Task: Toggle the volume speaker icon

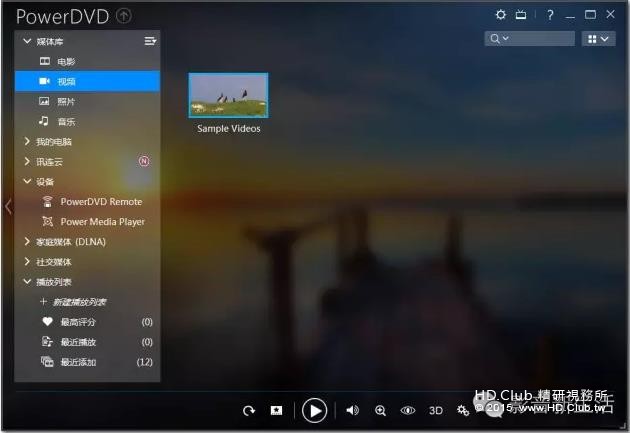Action: coord(352,410)
